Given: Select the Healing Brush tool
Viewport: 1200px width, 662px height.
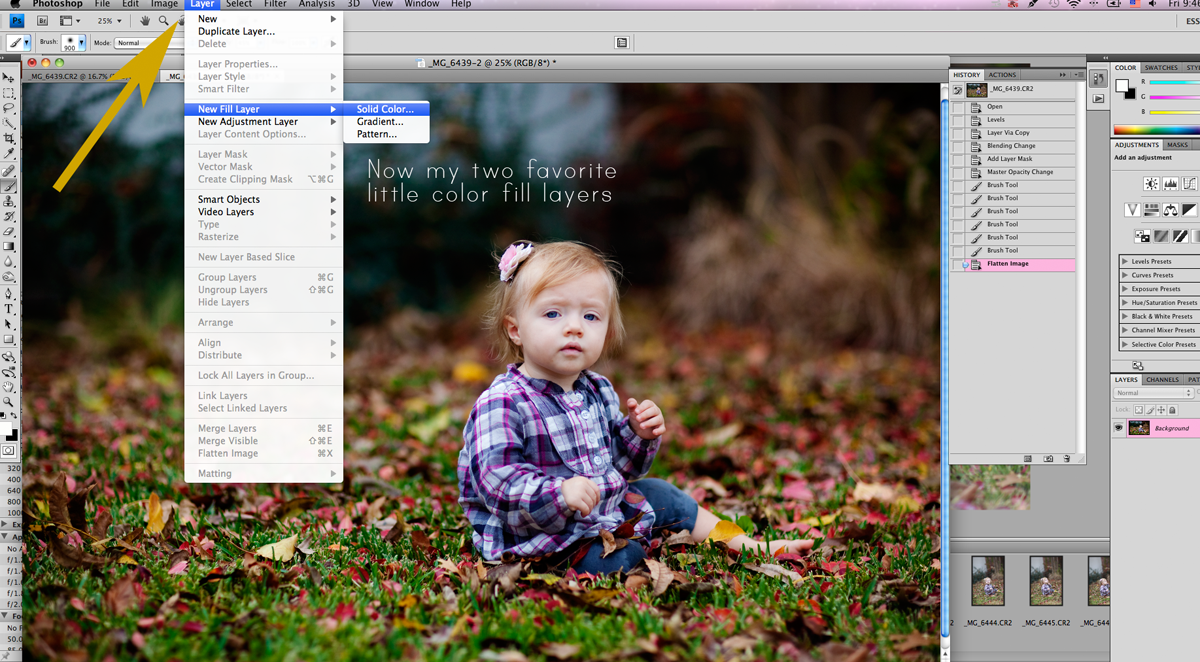Looking at the screenshot, I should pyautogui.click(x=9, y=171).
